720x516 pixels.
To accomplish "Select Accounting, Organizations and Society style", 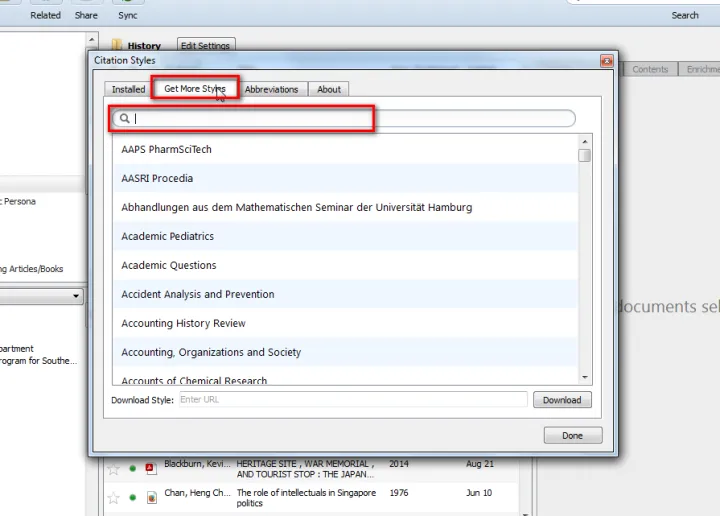I will (345, 352).
